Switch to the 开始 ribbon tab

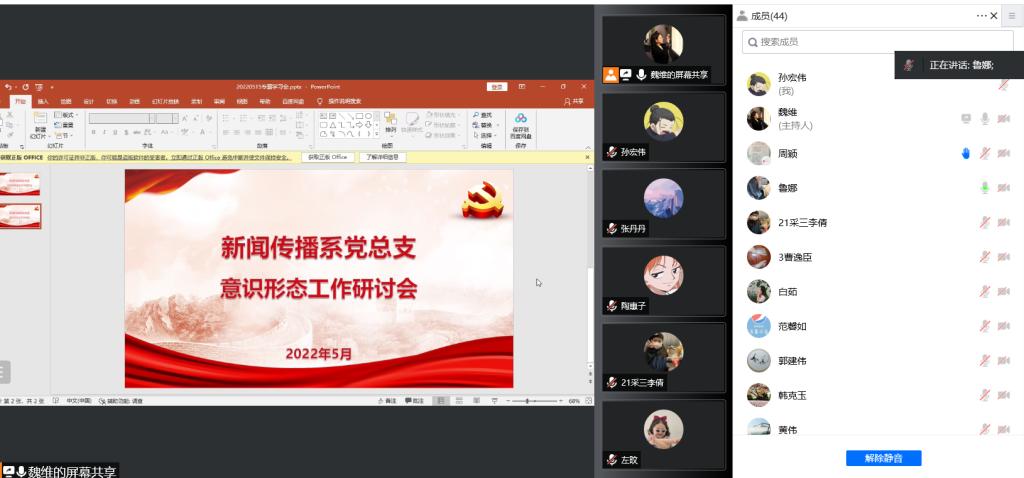(x=19, y=101)
